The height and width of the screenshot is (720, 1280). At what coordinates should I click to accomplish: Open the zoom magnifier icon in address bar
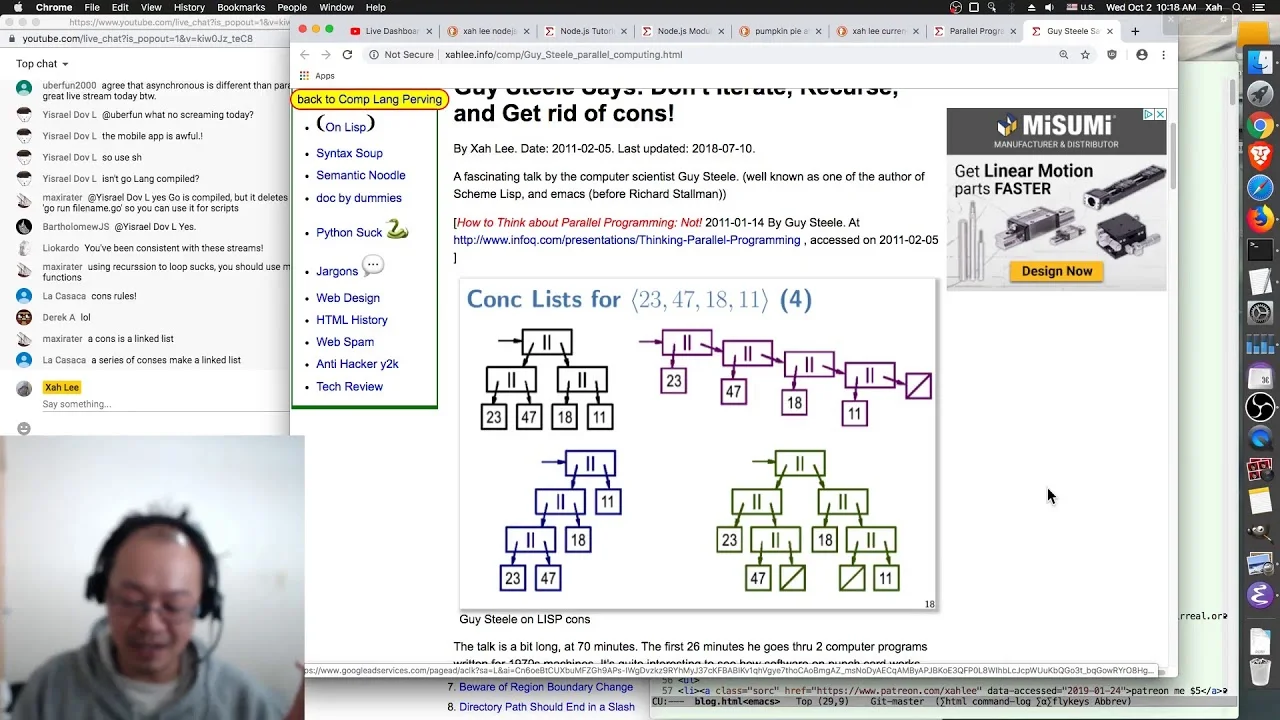[1064, 55]
